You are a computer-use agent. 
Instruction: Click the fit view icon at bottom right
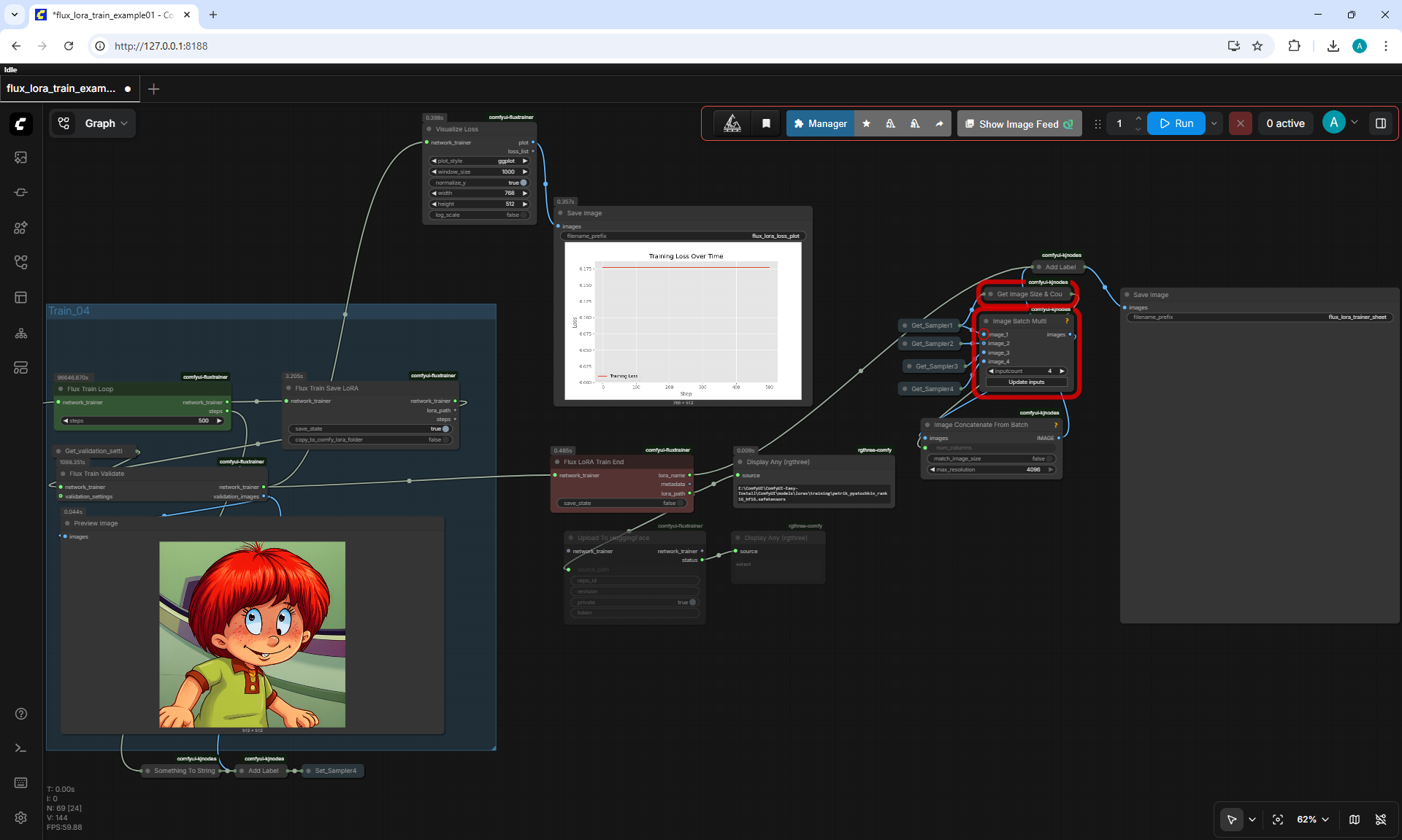(1278, 820)
